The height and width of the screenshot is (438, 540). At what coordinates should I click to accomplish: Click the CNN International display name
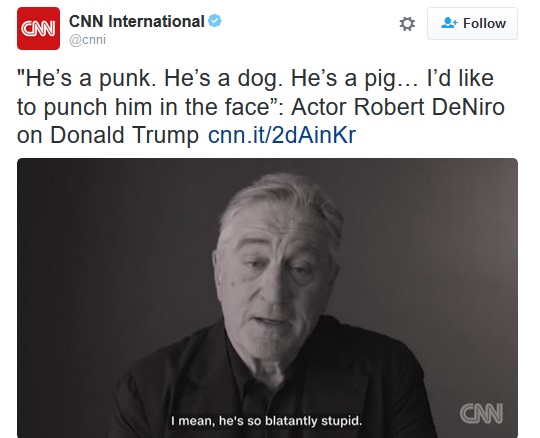[137, 21]
